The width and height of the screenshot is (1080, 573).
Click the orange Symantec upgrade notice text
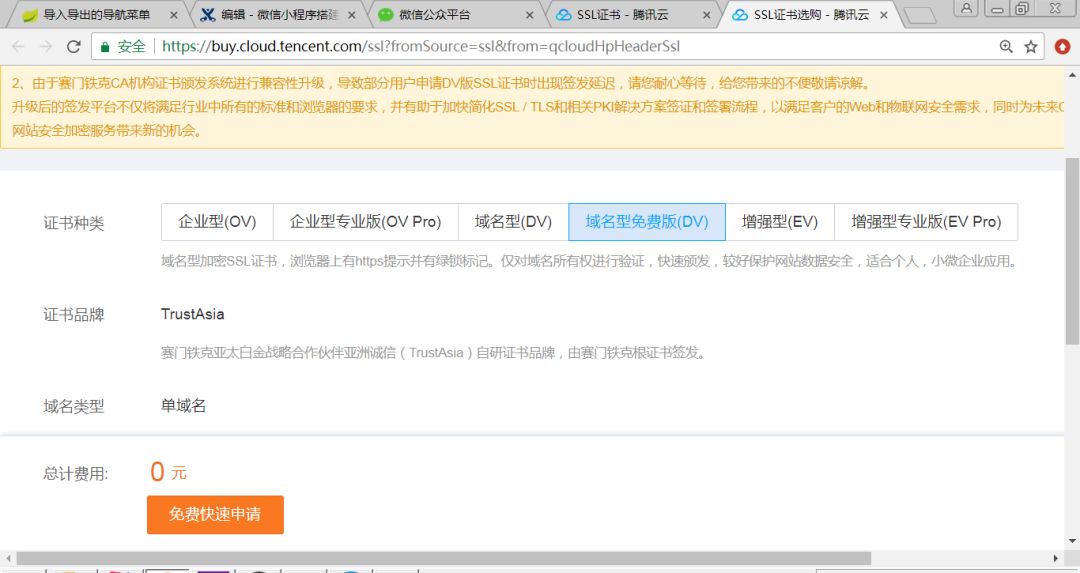coord(537,107)
